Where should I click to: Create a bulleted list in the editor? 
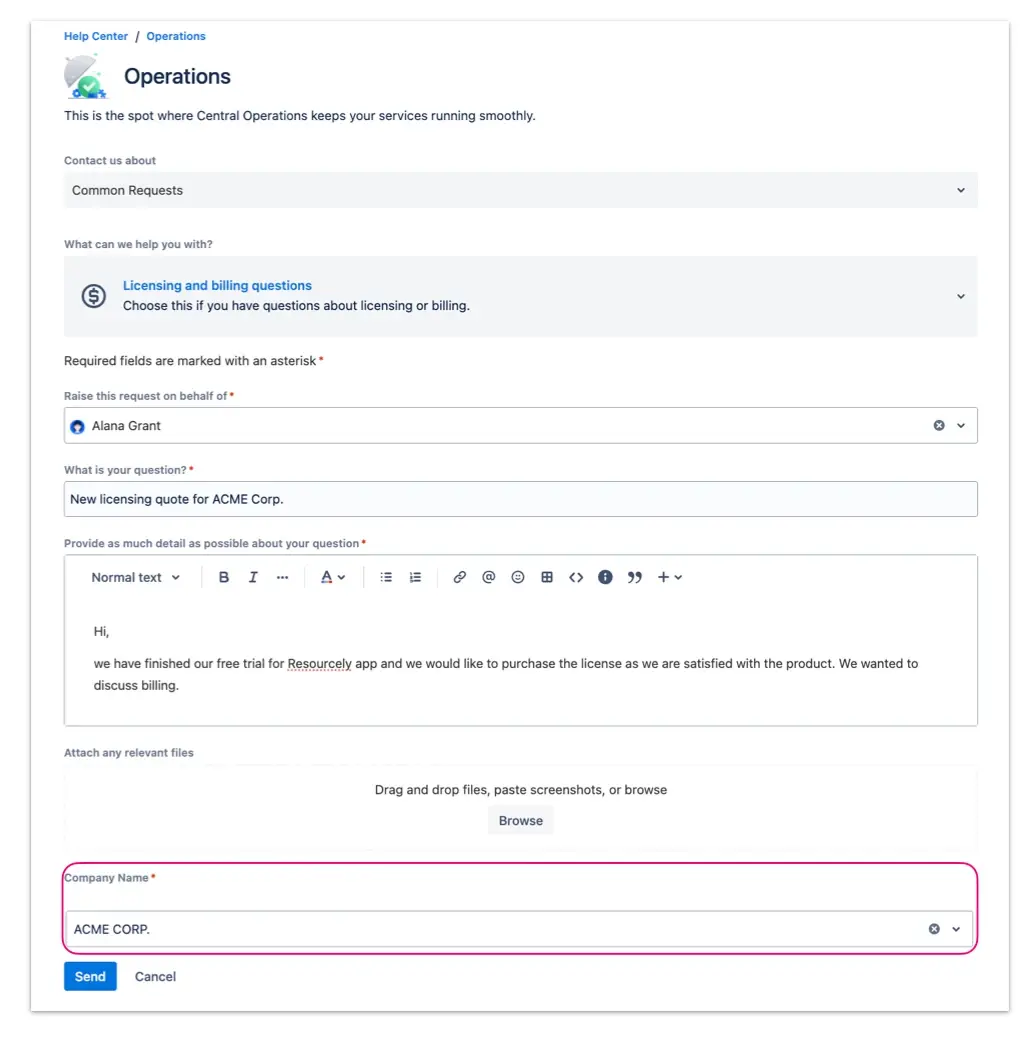(386, 577)
